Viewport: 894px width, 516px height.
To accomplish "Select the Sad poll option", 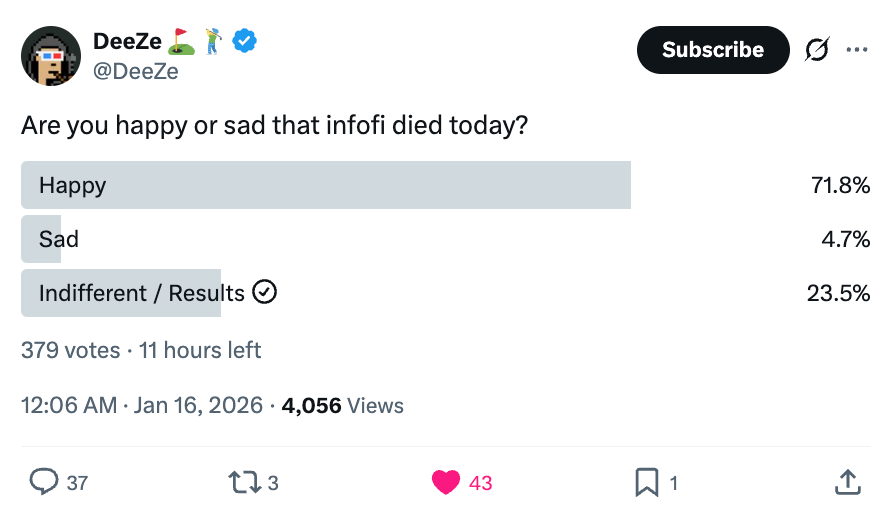I will tap(59, 239).
